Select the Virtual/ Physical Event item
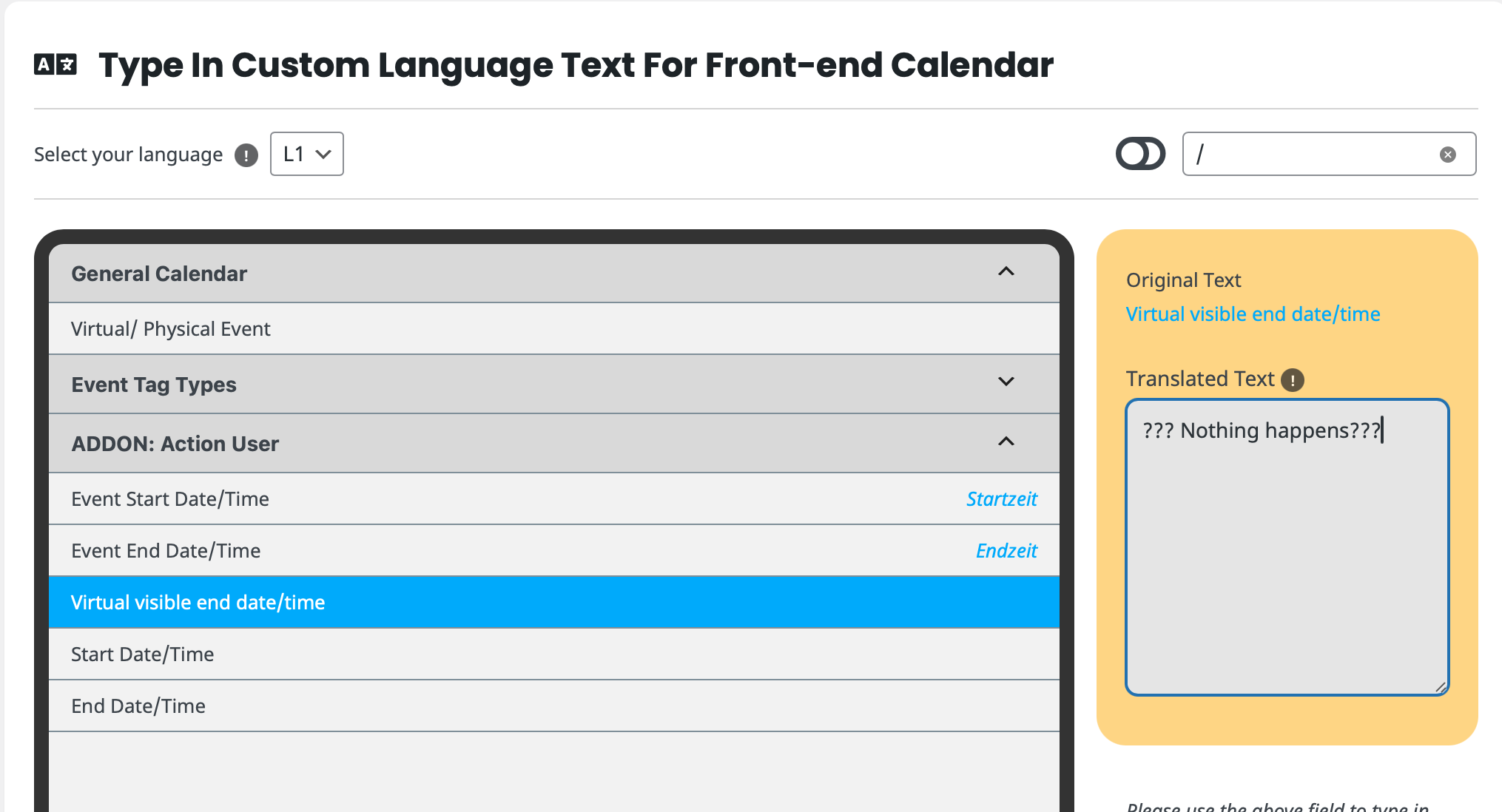The height and width of the screenshot is (812, 1502). [x=554, y=329]
